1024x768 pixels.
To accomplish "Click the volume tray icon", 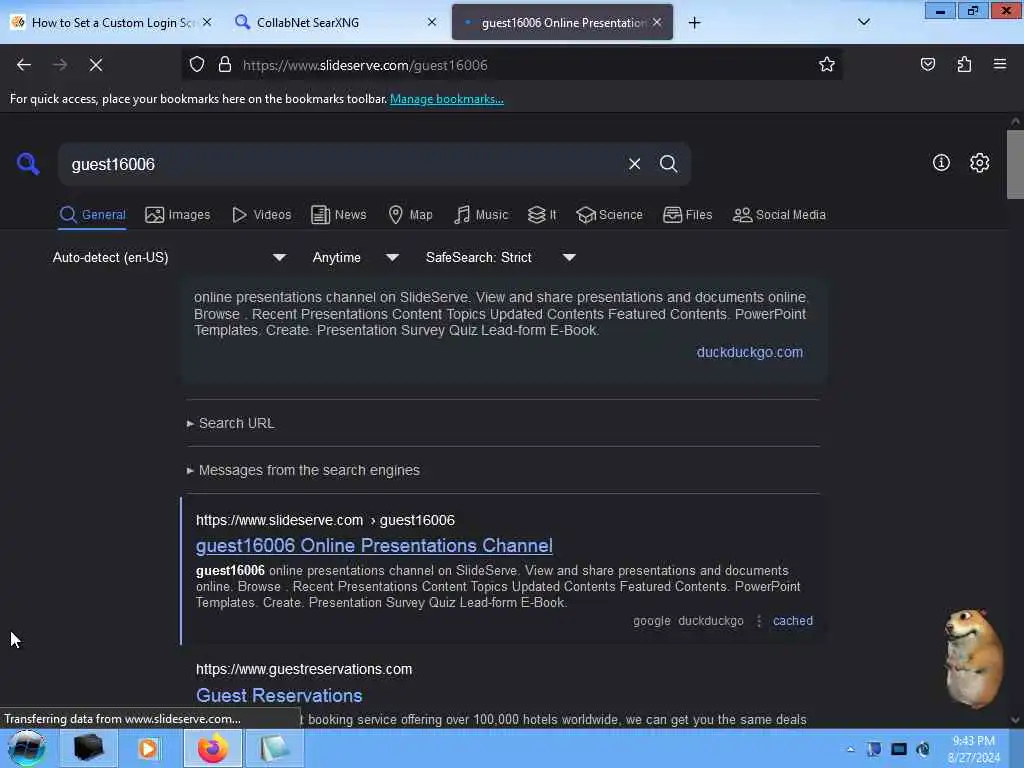I will point(923,749).
